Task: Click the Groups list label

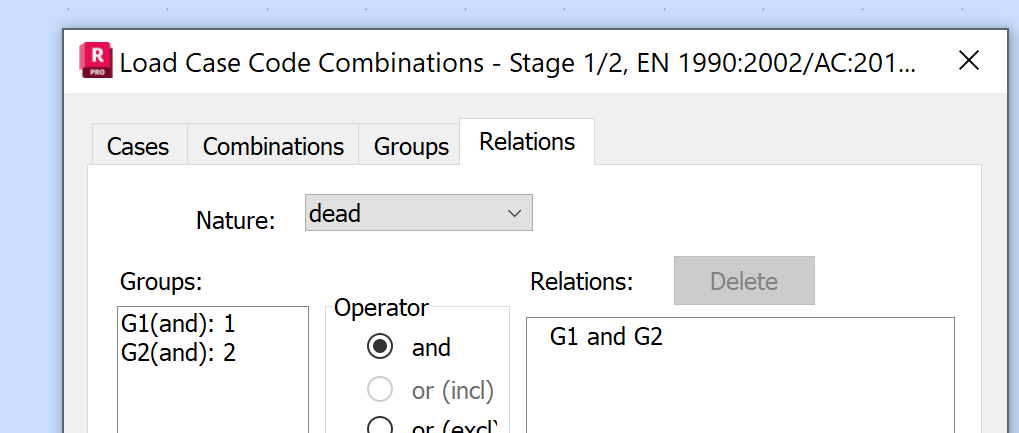Action: point(161,281)
